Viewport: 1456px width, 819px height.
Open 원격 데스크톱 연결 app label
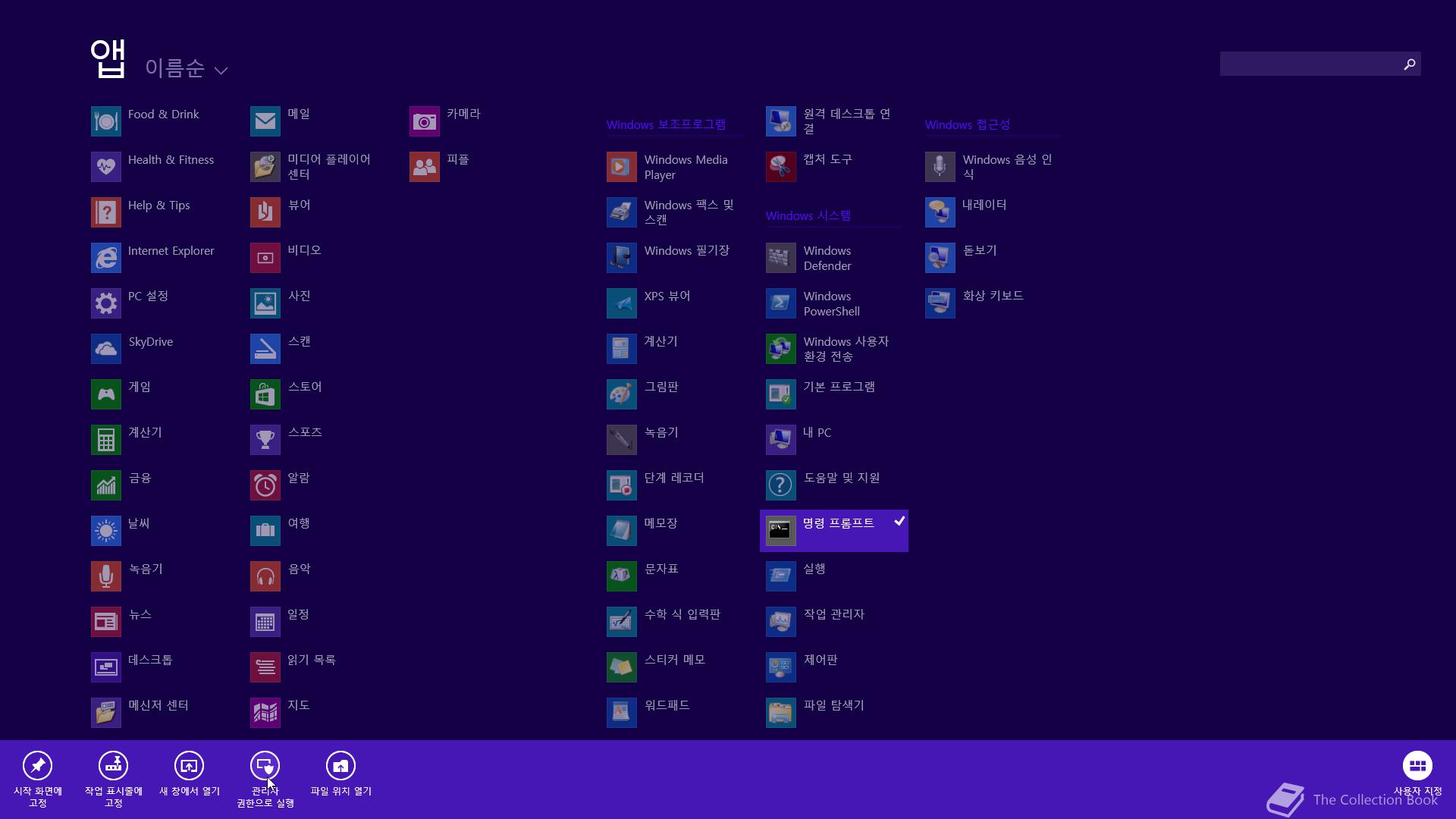[x=847, y=121]
